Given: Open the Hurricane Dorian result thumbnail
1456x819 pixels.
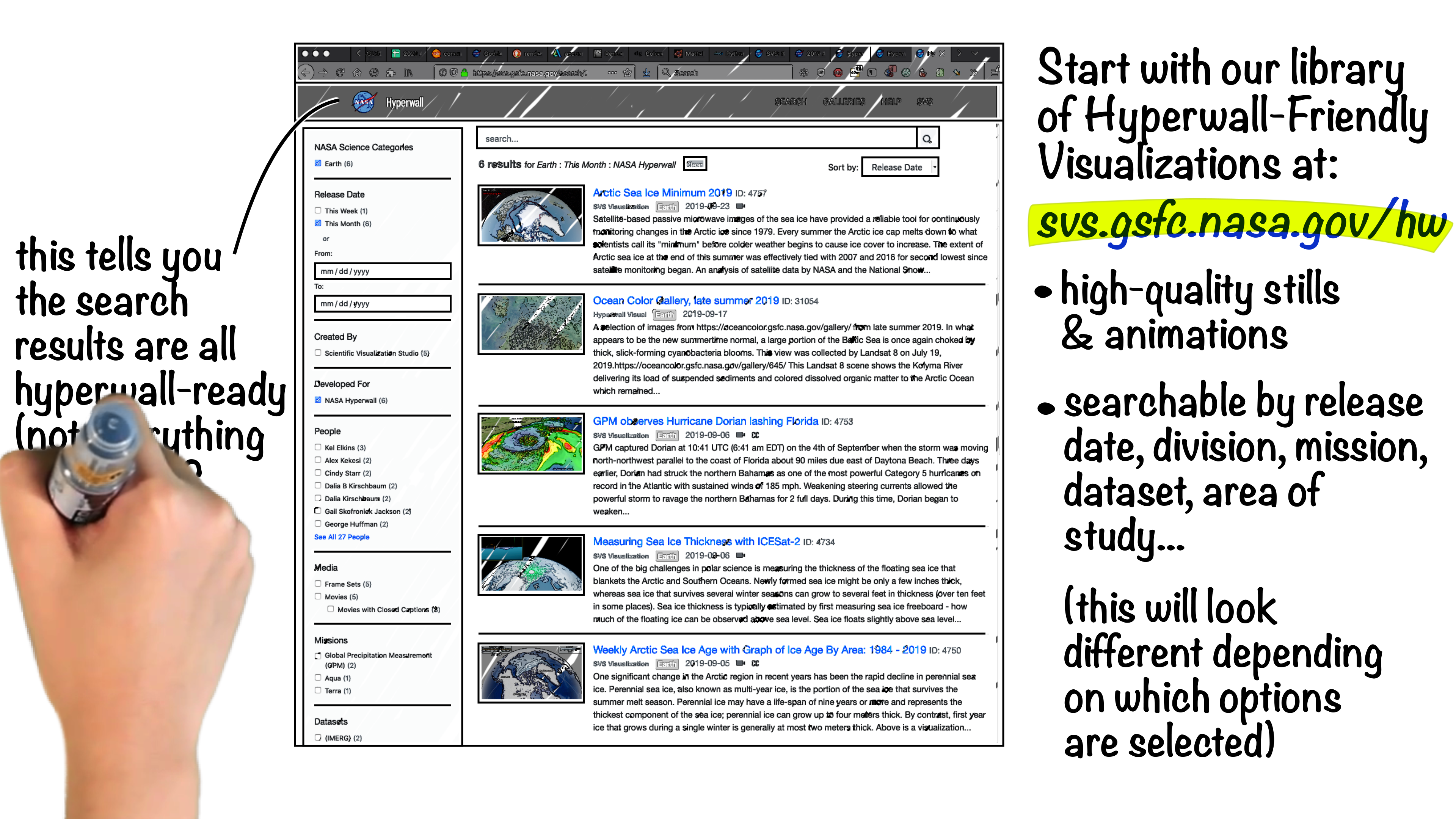Looking at the screenshot, I should pyautogui.click(x=531, y=444).
